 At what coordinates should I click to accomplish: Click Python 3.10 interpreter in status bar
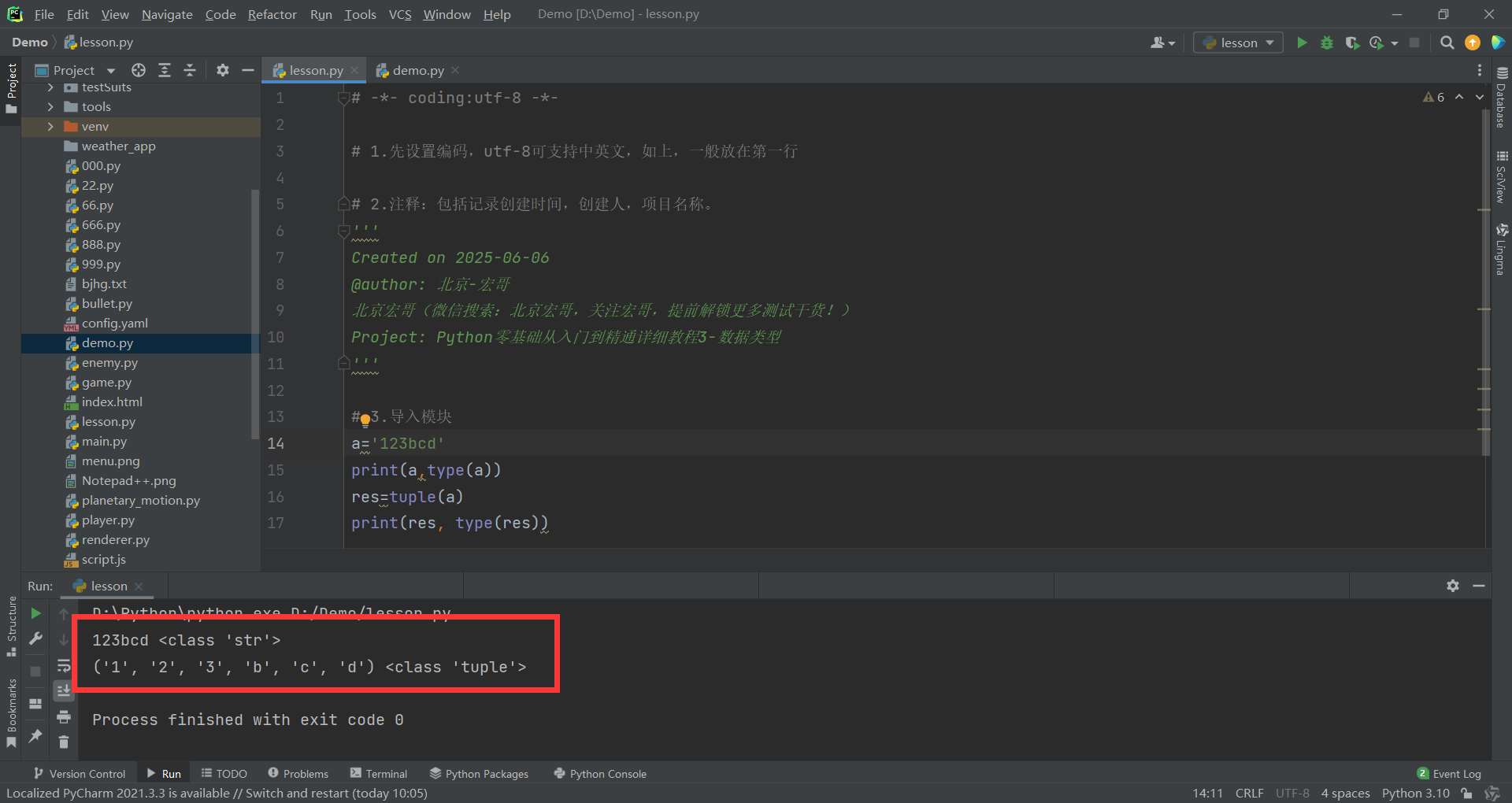click(x=1415, y=793)
